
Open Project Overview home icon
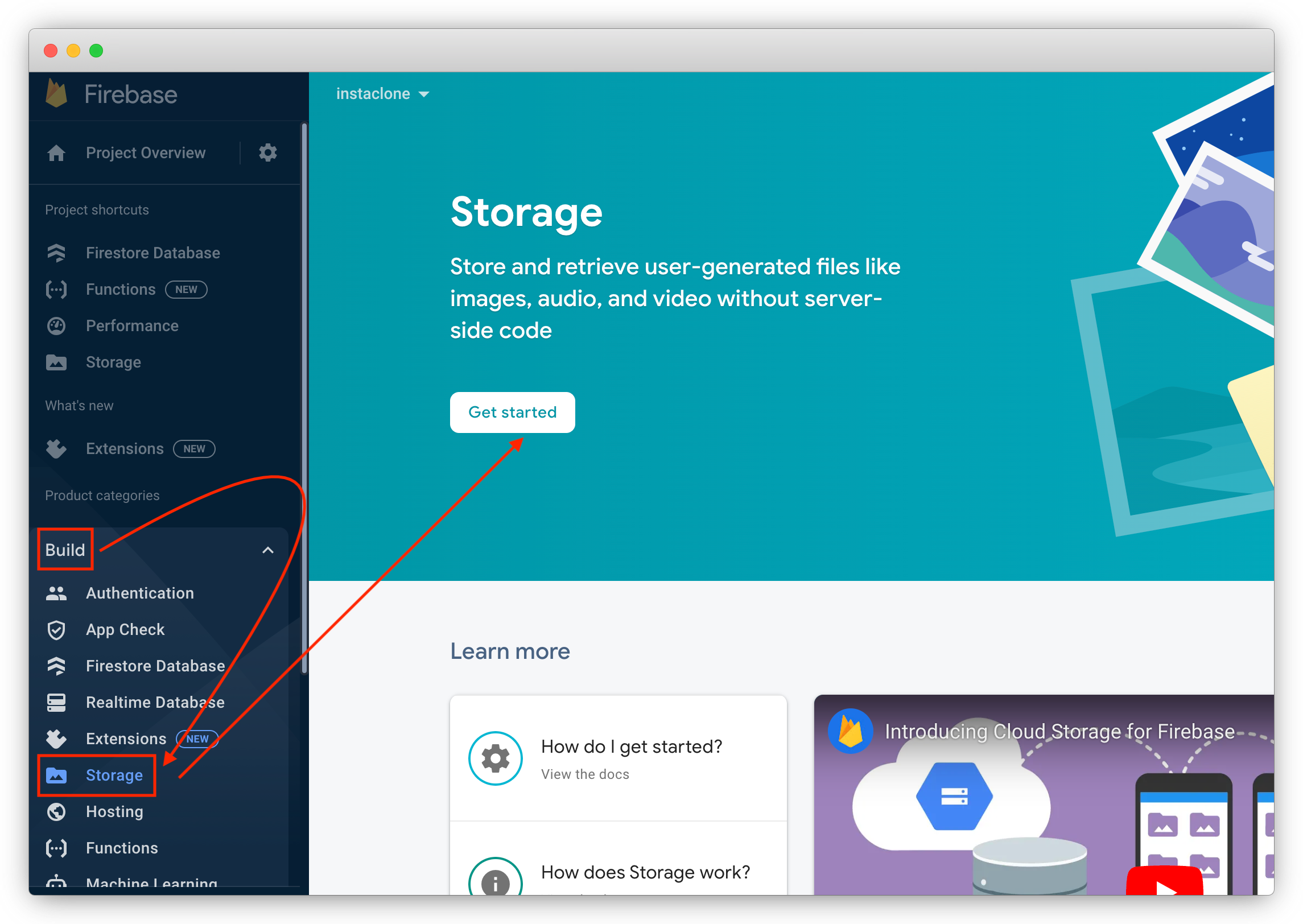click(x=56, y=153)
